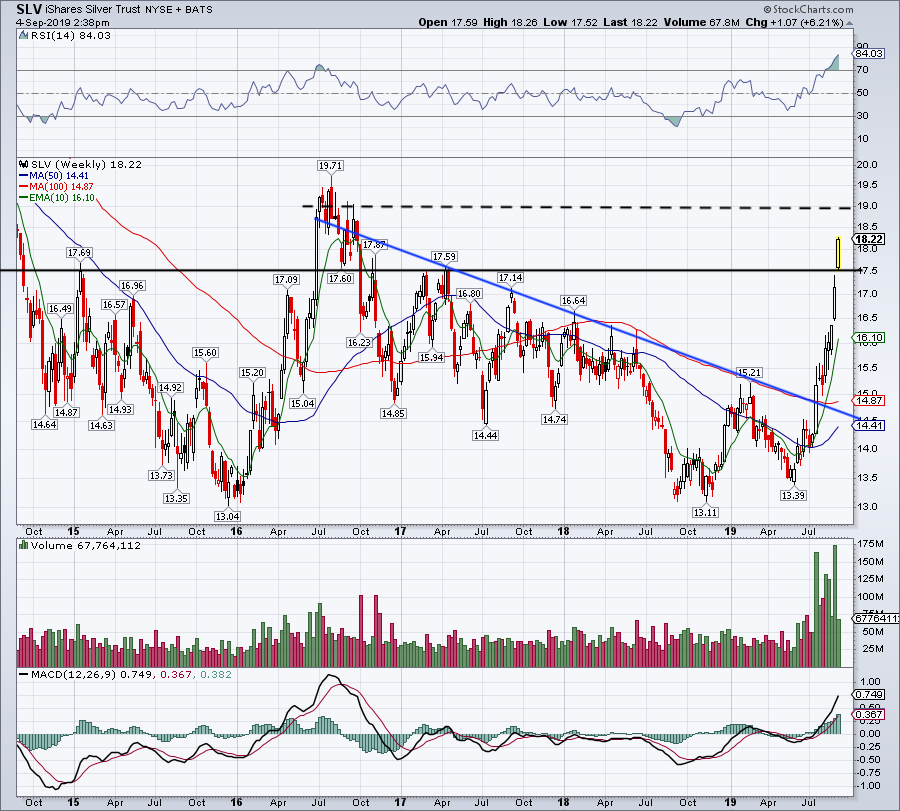This screenshot has height=811, width=900.
Task: Click the MACD(12,26,9) legend text
Action: [131, 674]
